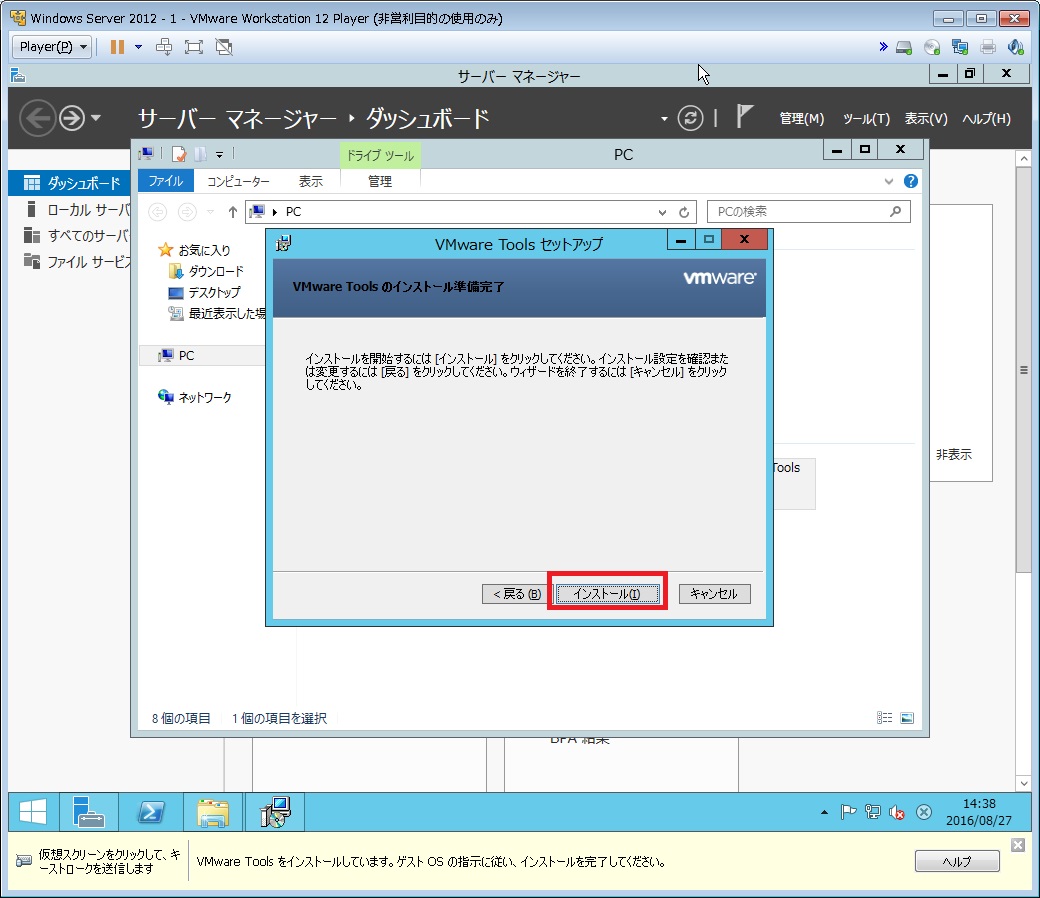Screen dimensions: 1040x898
Task: Click the Install (インストール) button
Action: 608,594
